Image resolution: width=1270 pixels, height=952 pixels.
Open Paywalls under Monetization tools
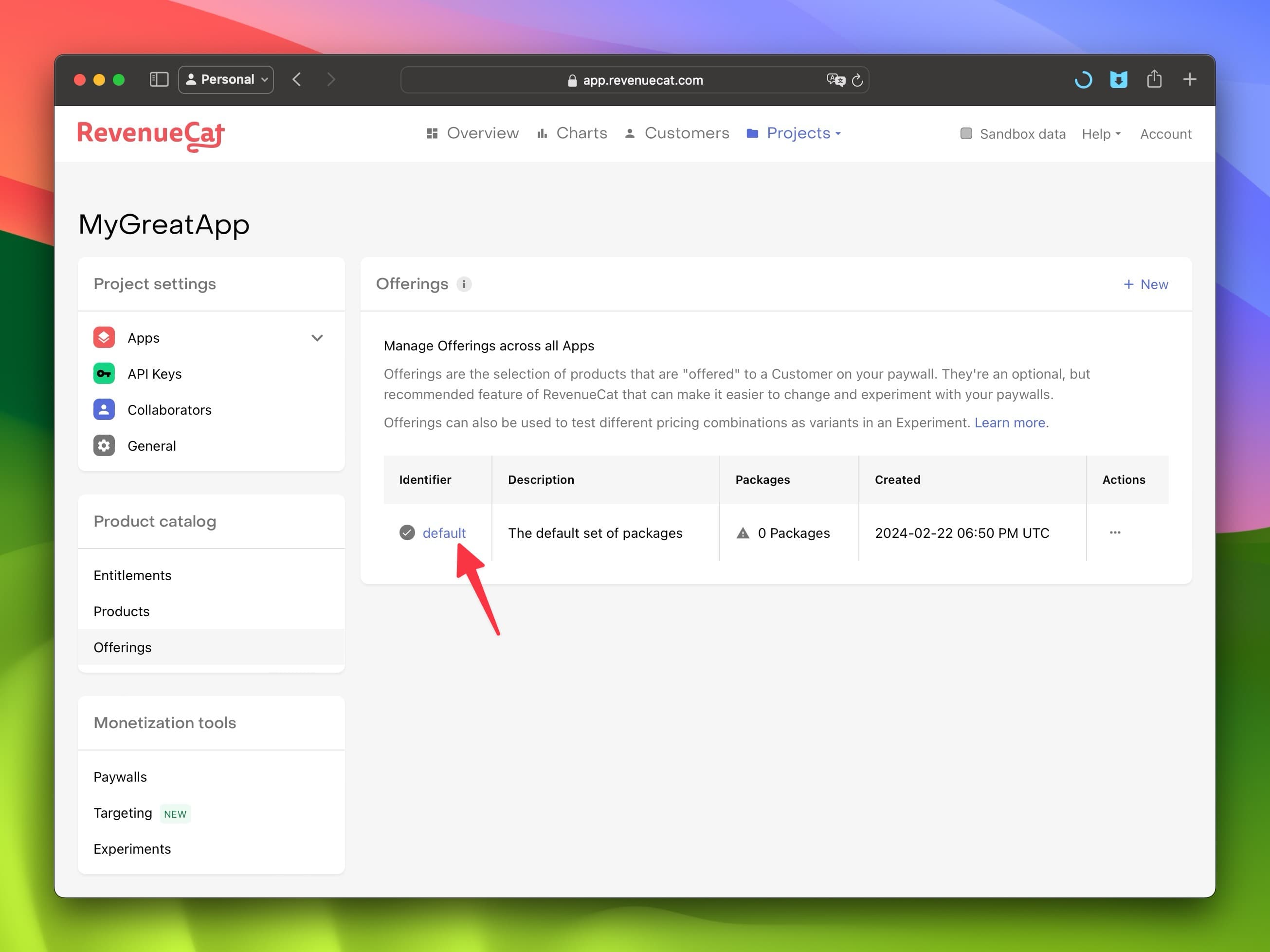(120, 777)
